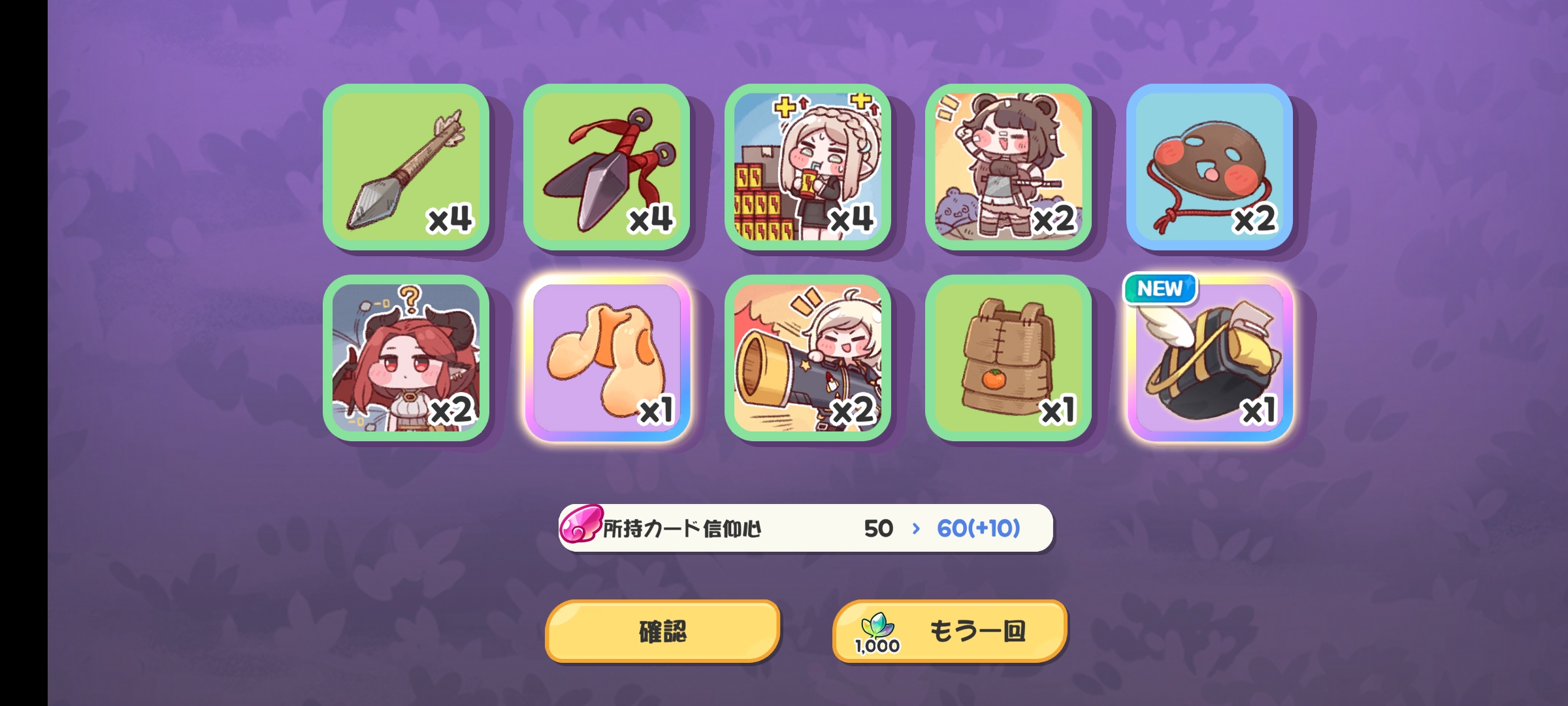
Task: Tap the x2 count on mask card
Action: pyautogui.click(x=1254, y=218)
